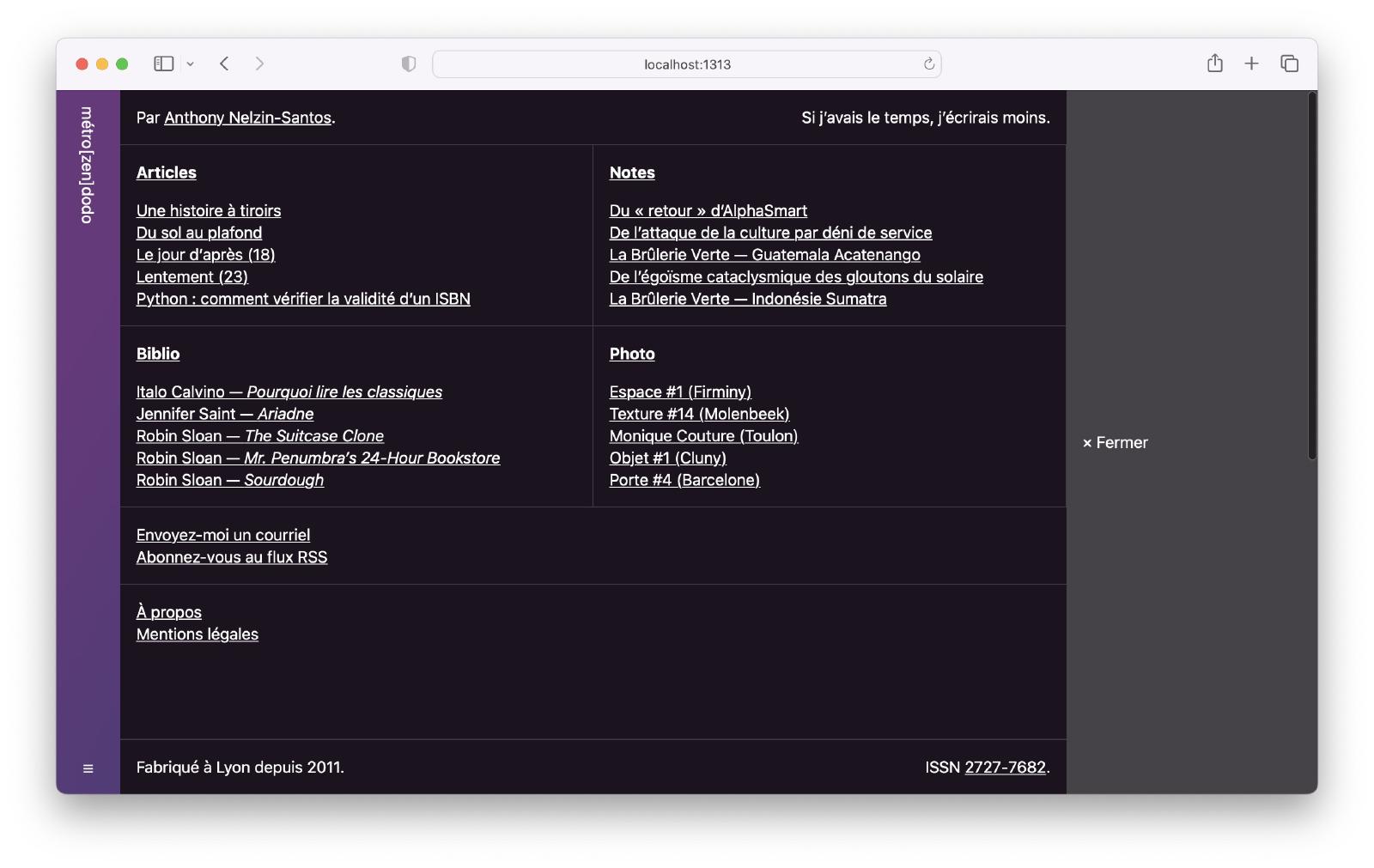Image resolution: width=1374 pixels, height=868 pixels.
Task: Click the localhost:1313 address bar
Action: (686, 64)
